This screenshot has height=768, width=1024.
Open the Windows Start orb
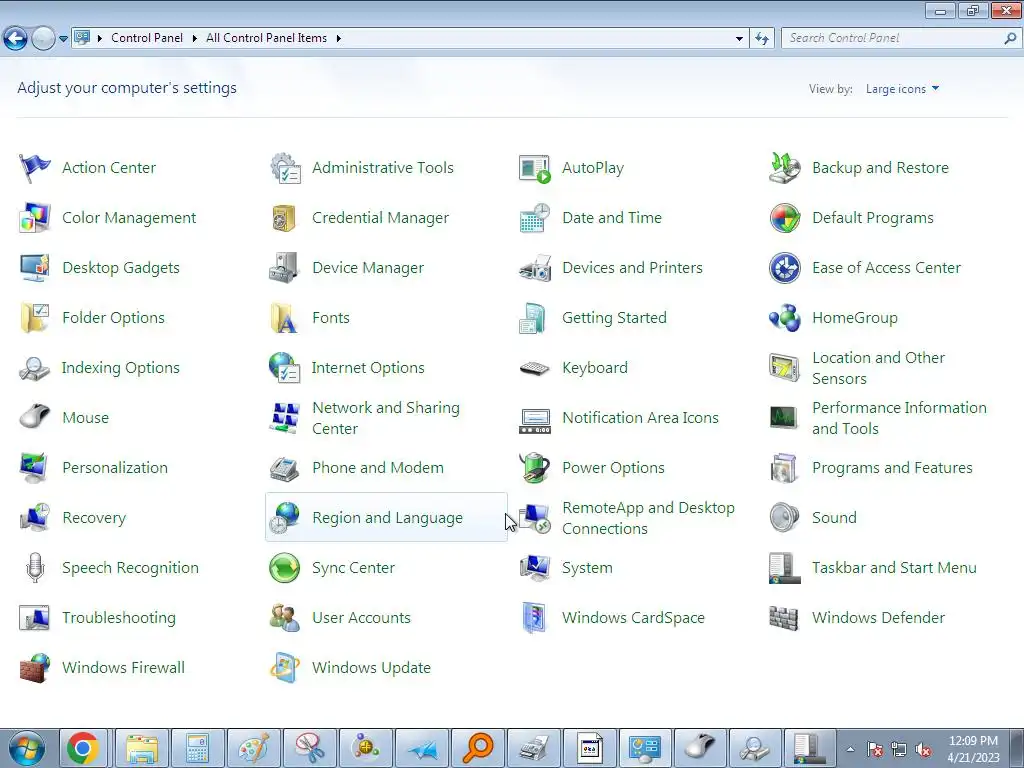[27, 748]
